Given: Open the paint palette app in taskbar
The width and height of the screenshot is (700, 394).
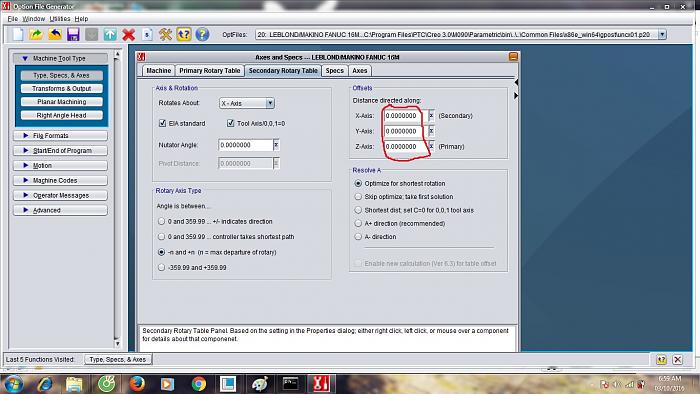Looking at the screenshot, I should click(259, 384).
